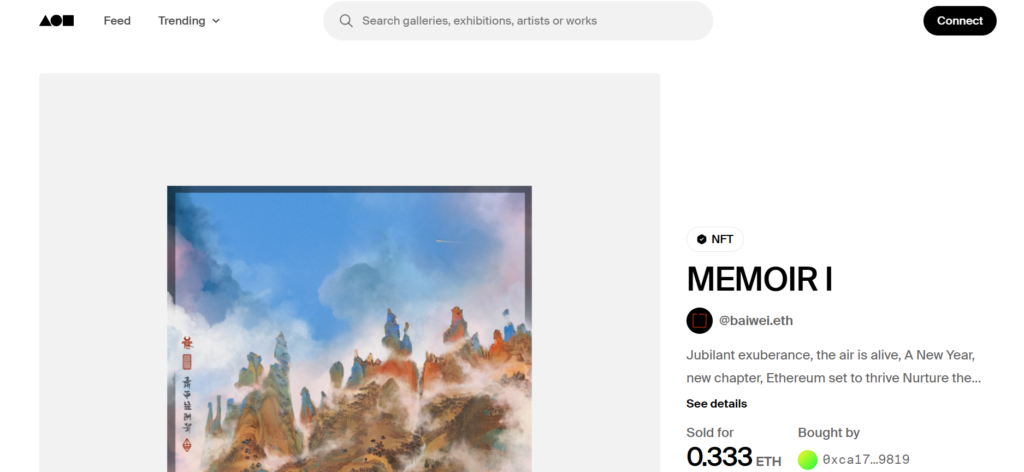Click the NFT label pill

point(715,240)
